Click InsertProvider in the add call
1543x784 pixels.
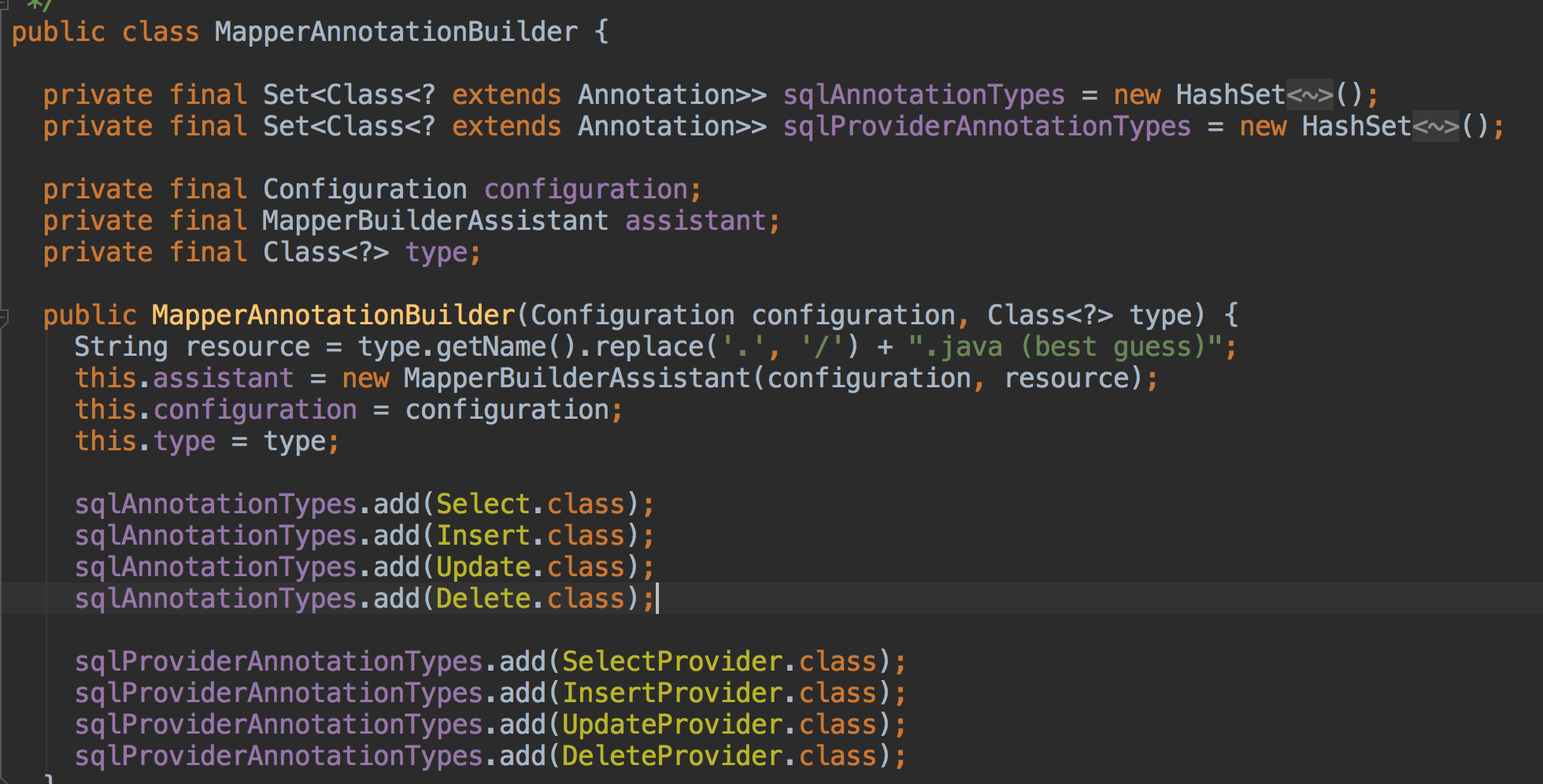click(672, 693)
